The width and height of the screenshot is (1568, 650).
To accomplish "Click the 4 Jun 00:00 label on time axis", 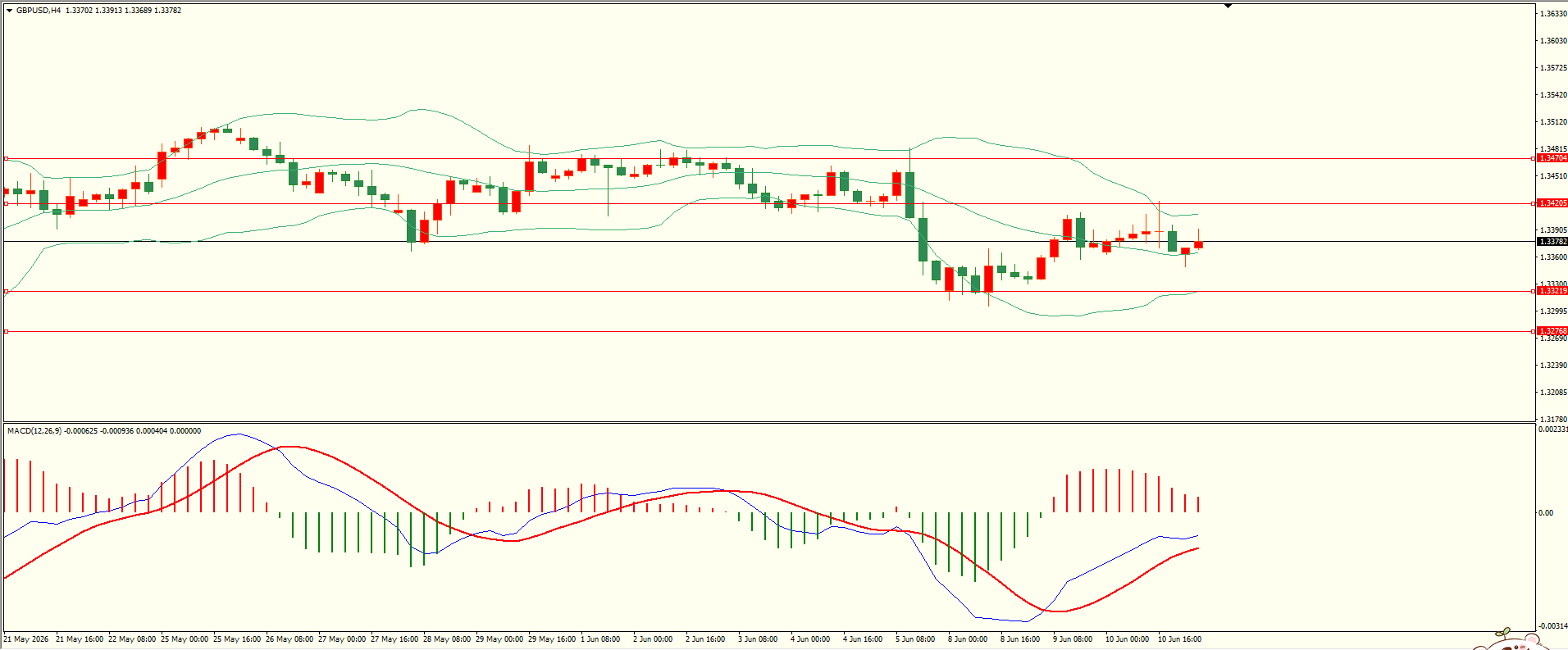I will [810, 639].
